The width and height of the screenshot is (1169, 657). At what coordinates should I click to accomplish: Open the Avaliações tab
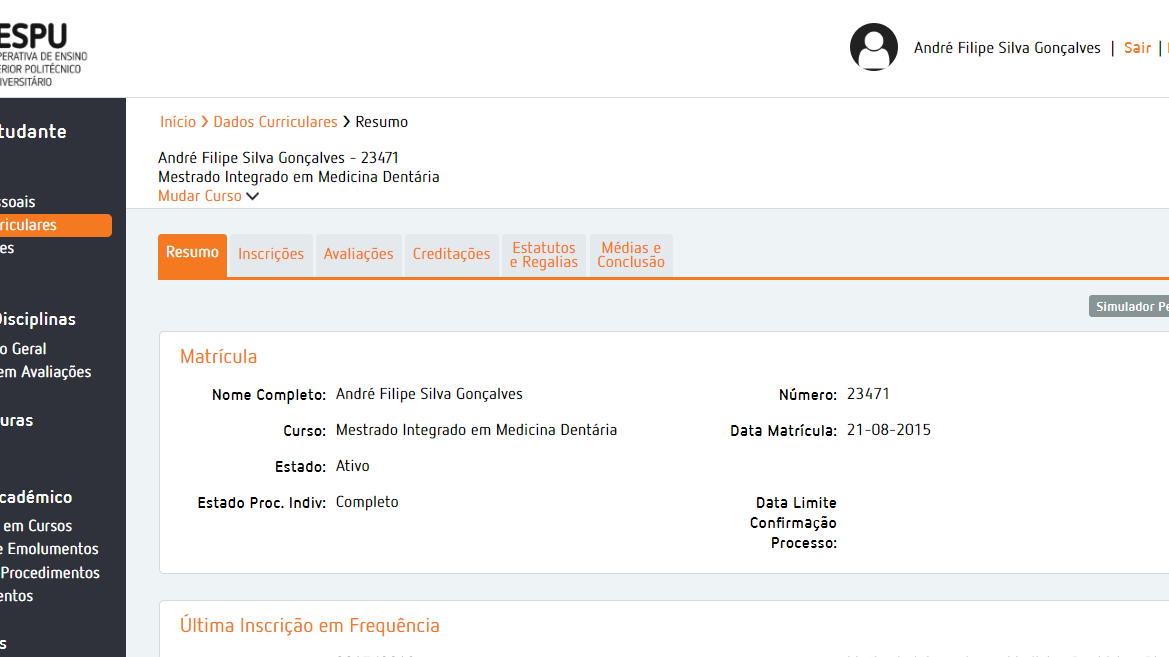[358, 255]
